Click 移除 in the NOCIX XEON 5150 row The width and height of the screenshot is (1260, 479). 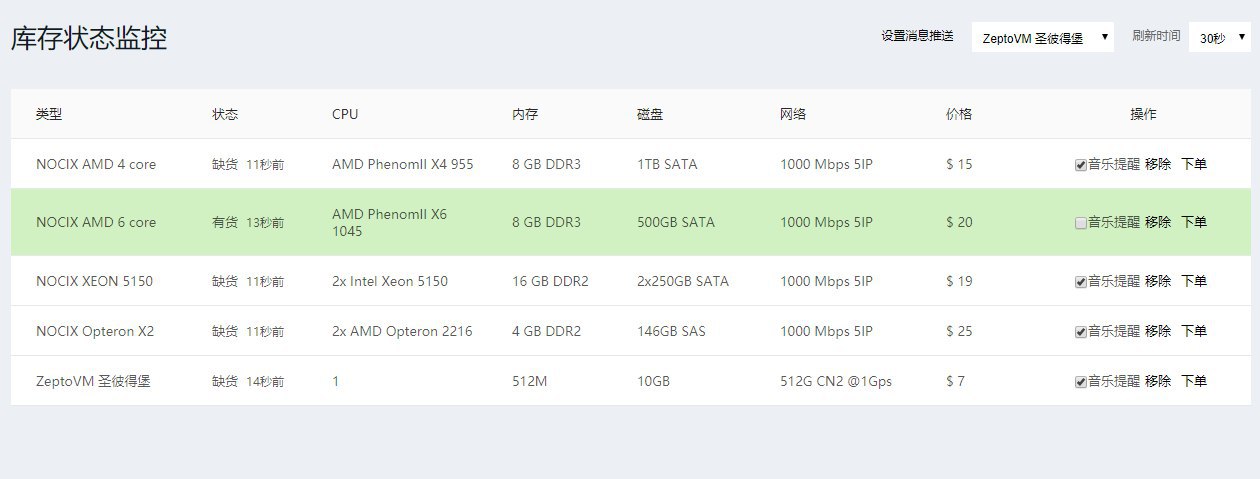coord(1158,281)
